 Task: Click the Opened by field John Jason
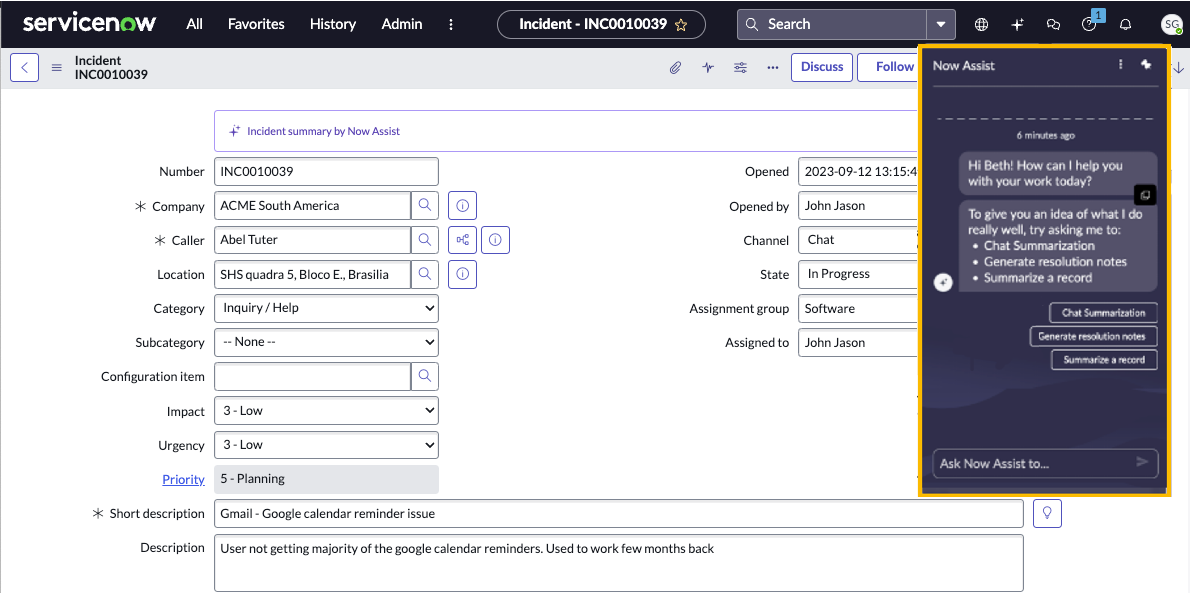[859, 206]
